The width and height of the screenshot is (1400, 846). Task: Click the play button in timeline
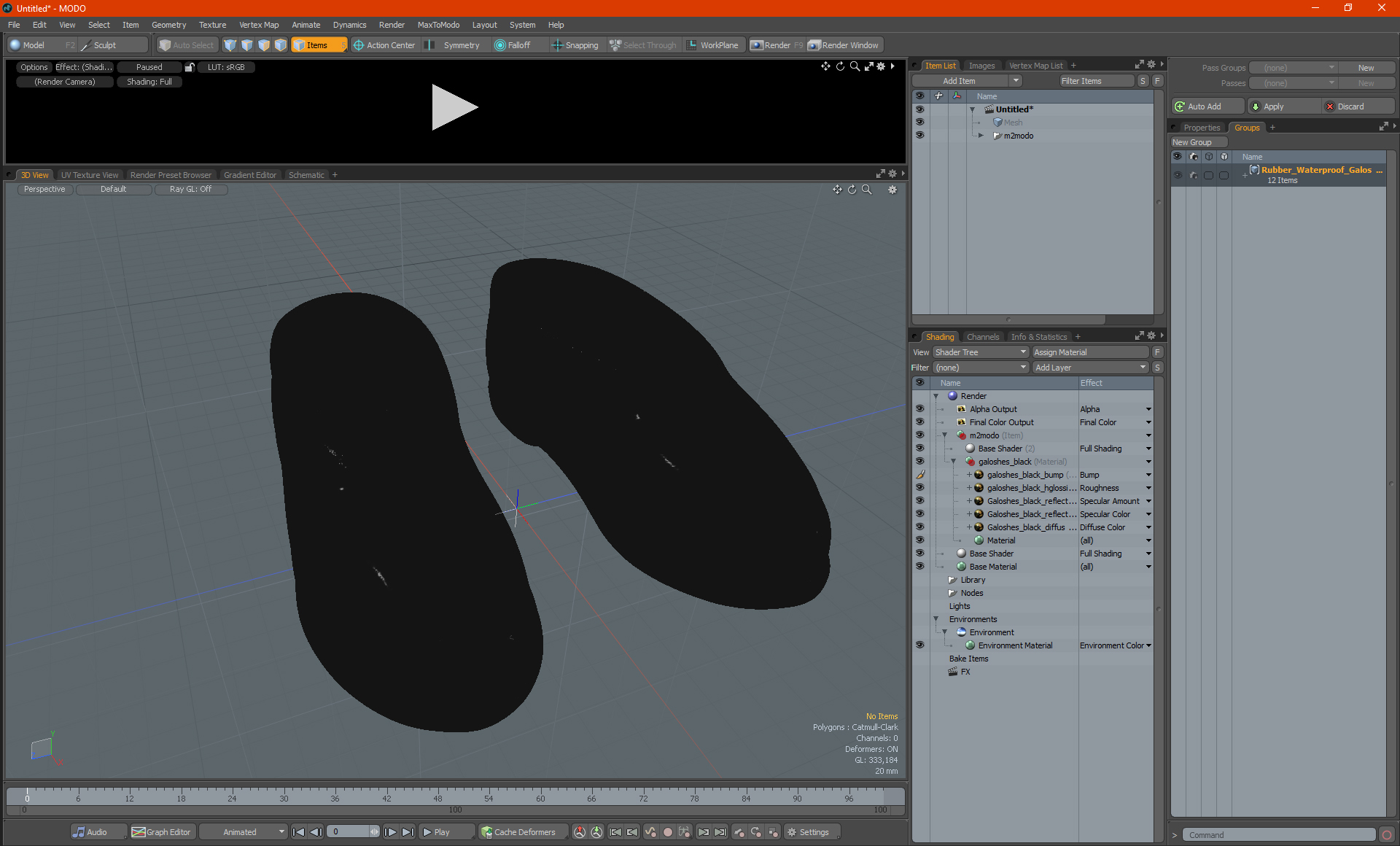(437, 832)
